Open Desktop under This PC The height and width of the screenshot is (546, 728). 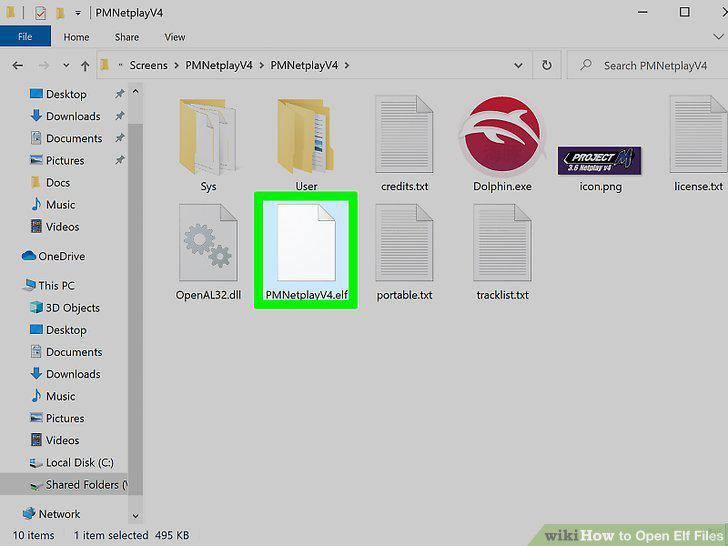click(x=66, y=330)
